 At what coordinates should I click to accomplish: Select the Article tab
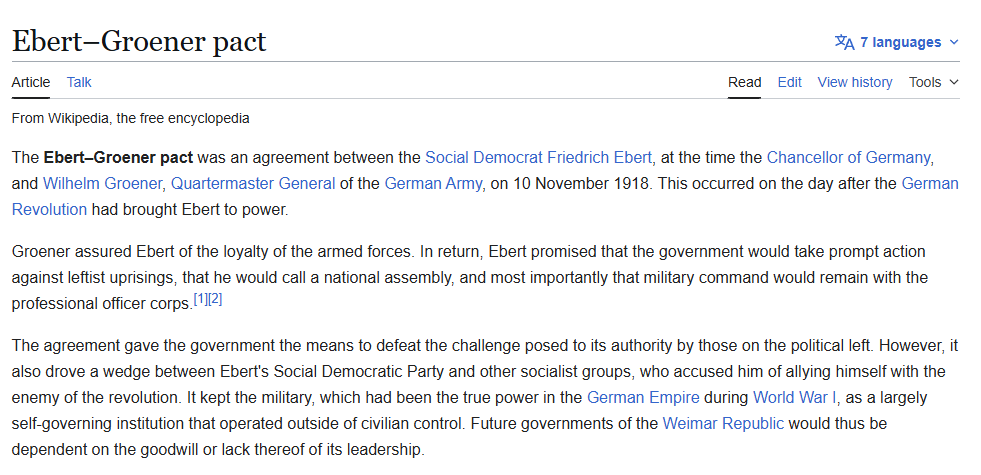[31, 82]
